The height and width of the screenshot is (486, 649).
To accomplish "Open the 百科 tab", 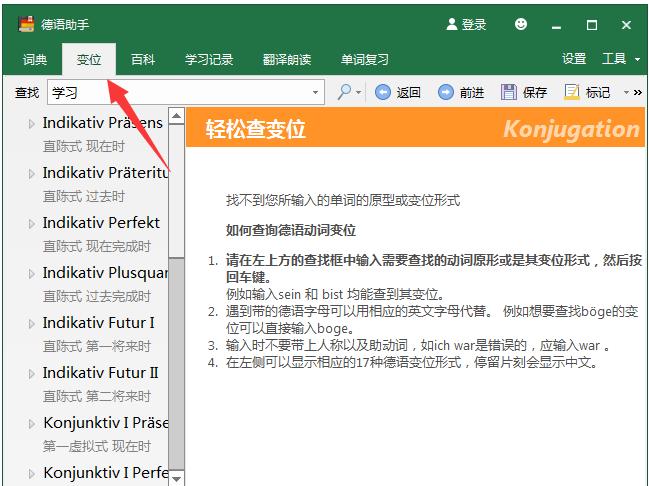I will [143, 60].
